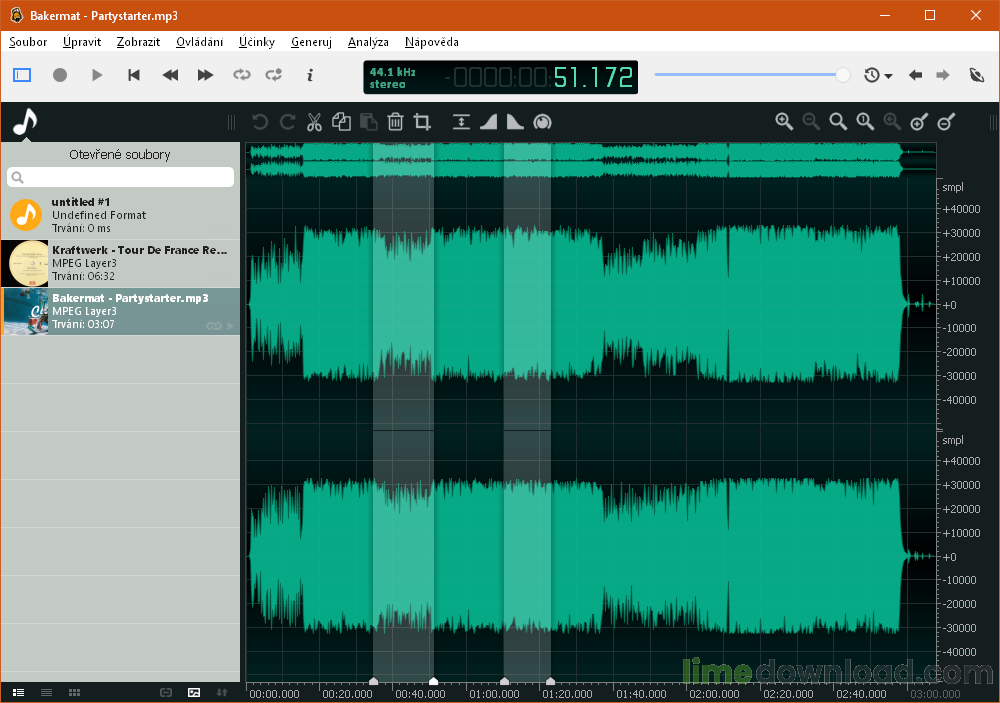This screenshot has width=1000, height=703.
Task: Open the history clock dropdown
Action: 878,75
